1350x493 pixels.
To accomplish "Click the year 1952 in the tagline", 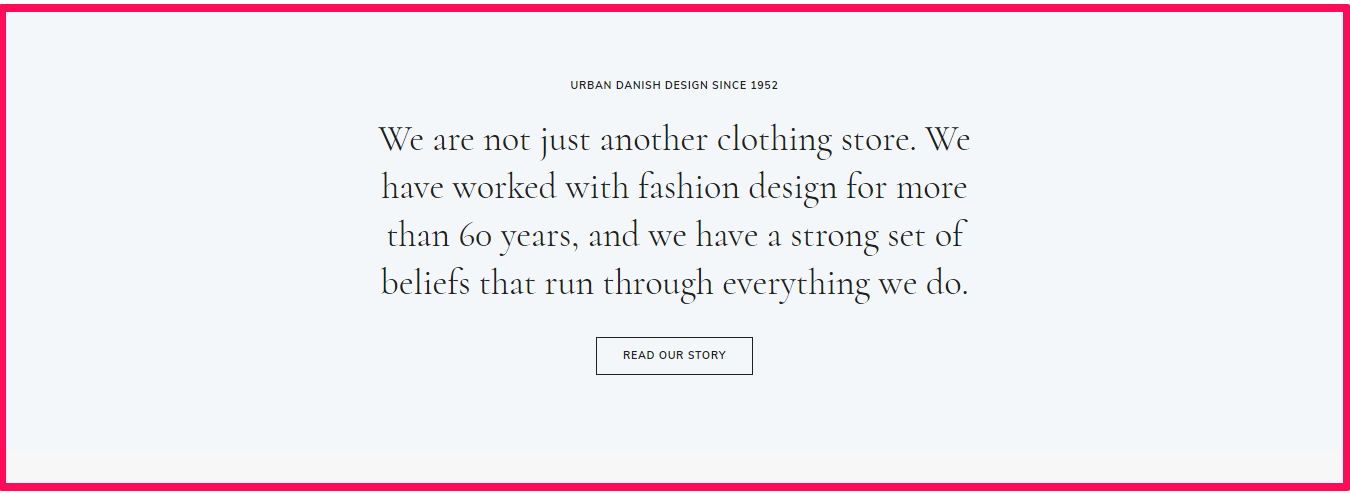I will click(x=764, y=86).
